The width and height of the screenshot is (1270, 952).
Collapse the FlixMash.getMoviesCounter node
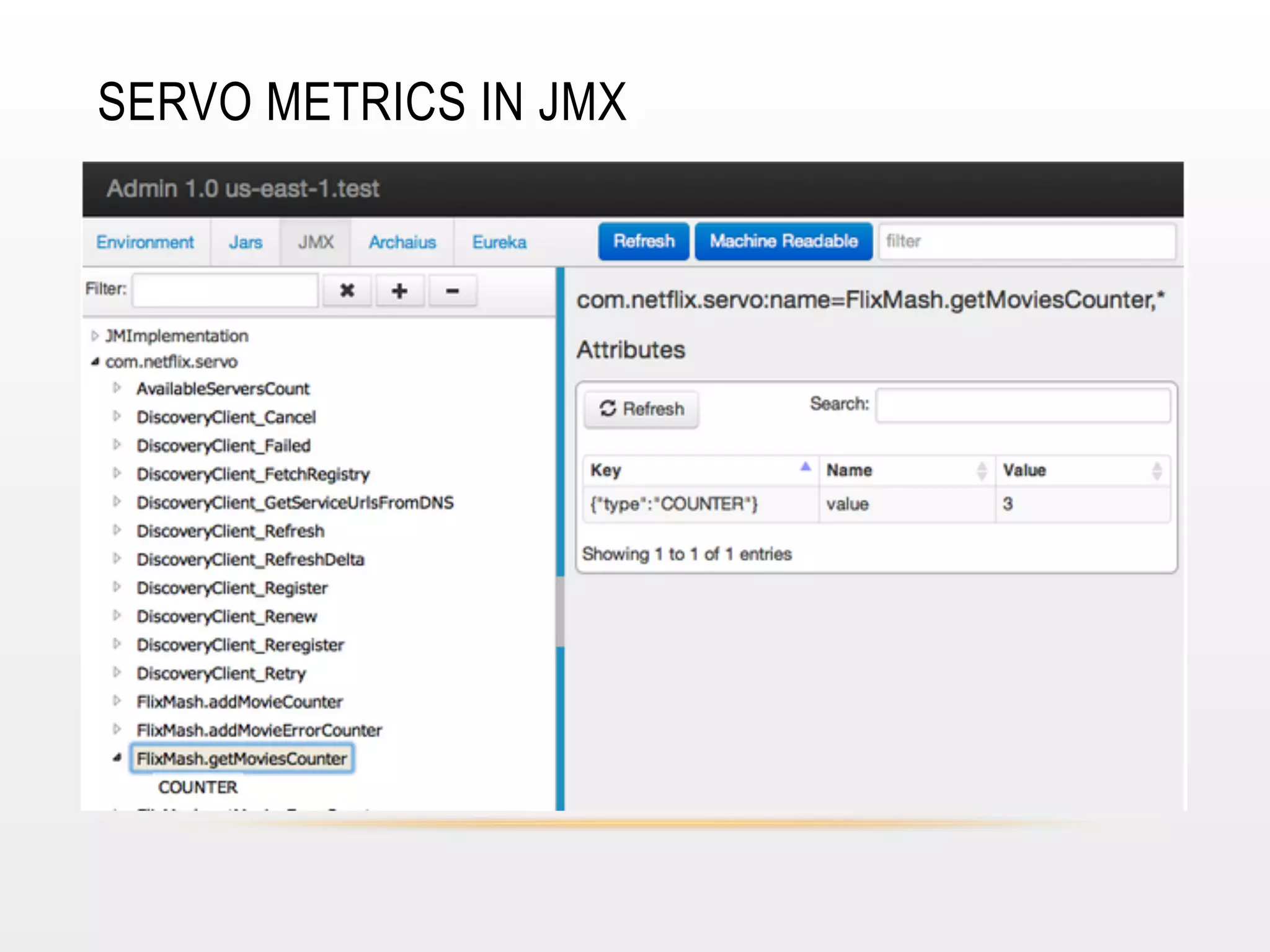pos(117,758)
